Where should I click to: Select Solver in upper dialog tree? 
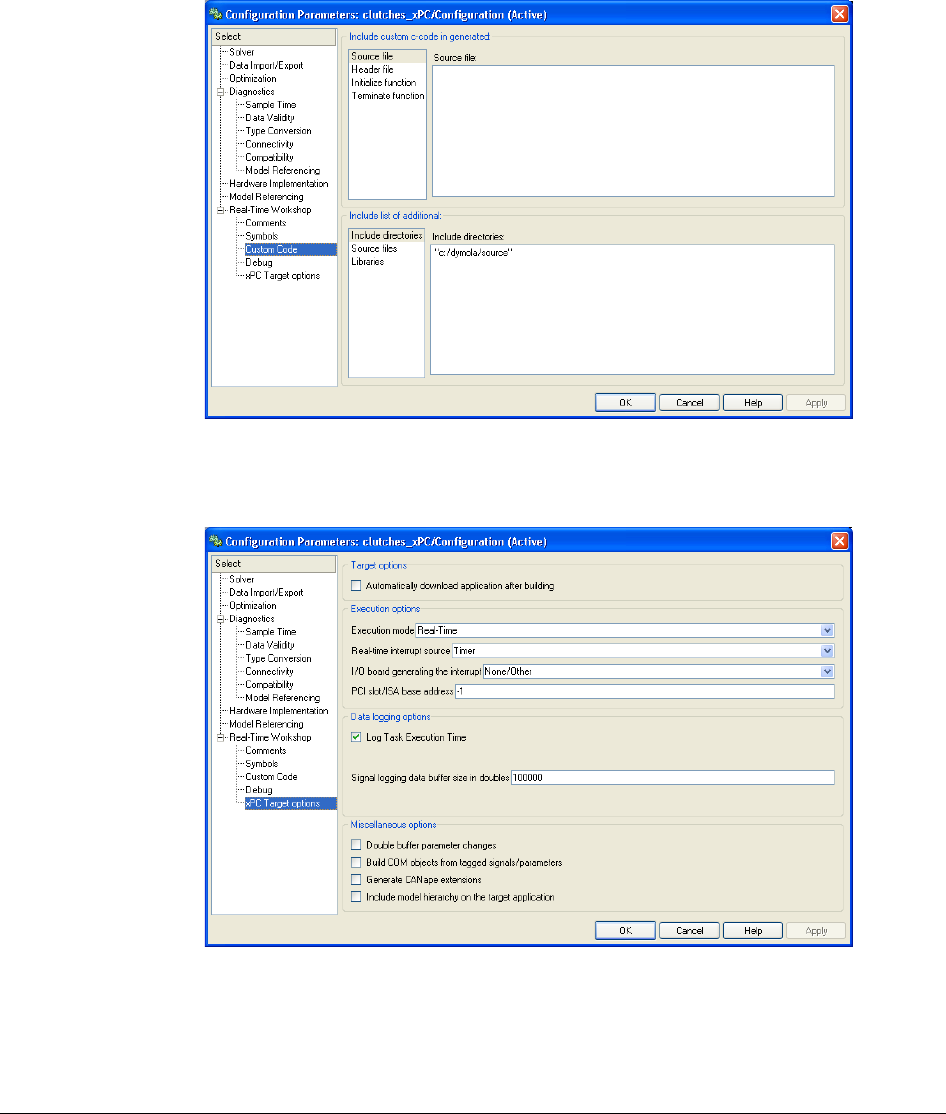(x=241, y=53)
